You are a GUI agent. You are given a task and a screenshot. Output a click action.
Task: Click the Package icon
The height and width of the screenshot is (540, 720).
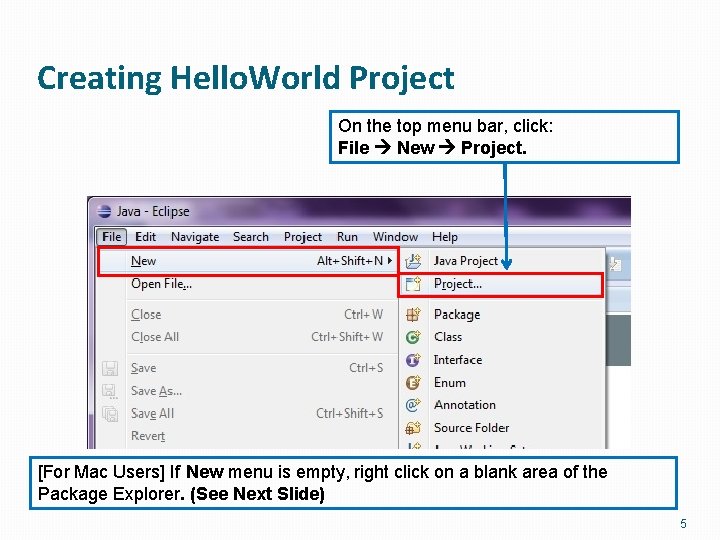(413, 315)
